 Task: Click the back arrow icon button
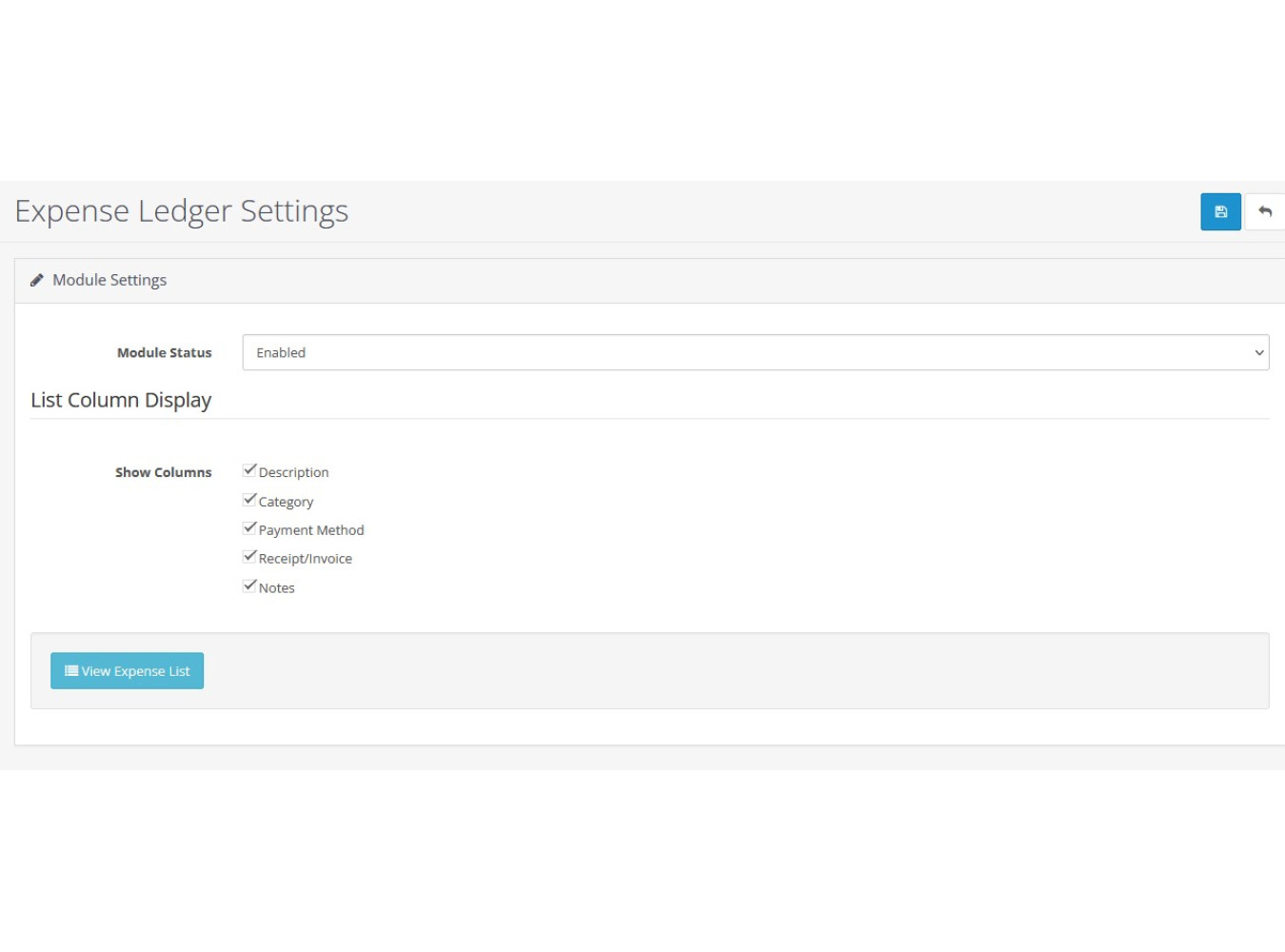pos(1265,211)
